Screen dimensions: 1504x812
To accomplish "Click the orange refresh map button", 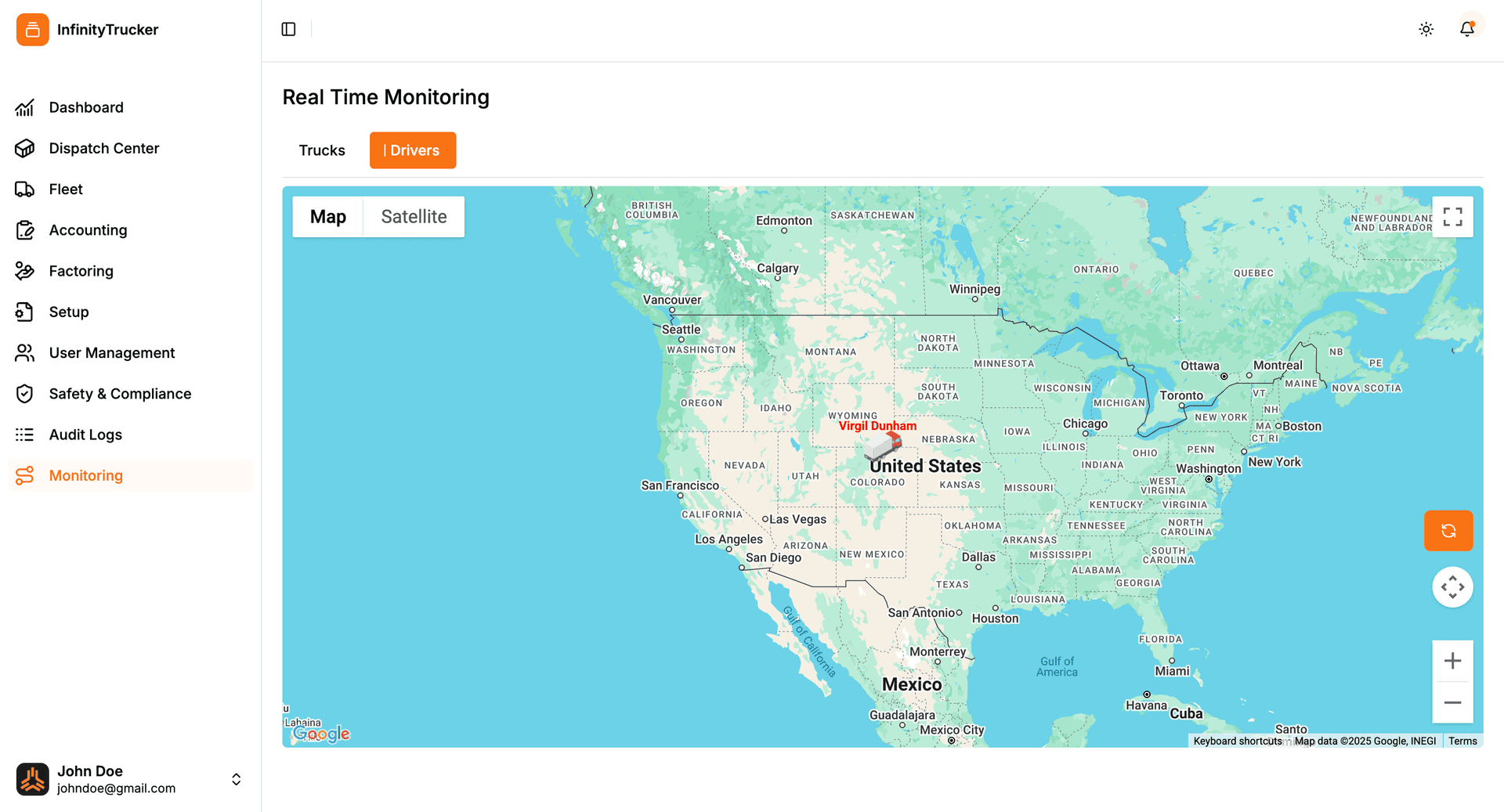I will point(1448,531).
